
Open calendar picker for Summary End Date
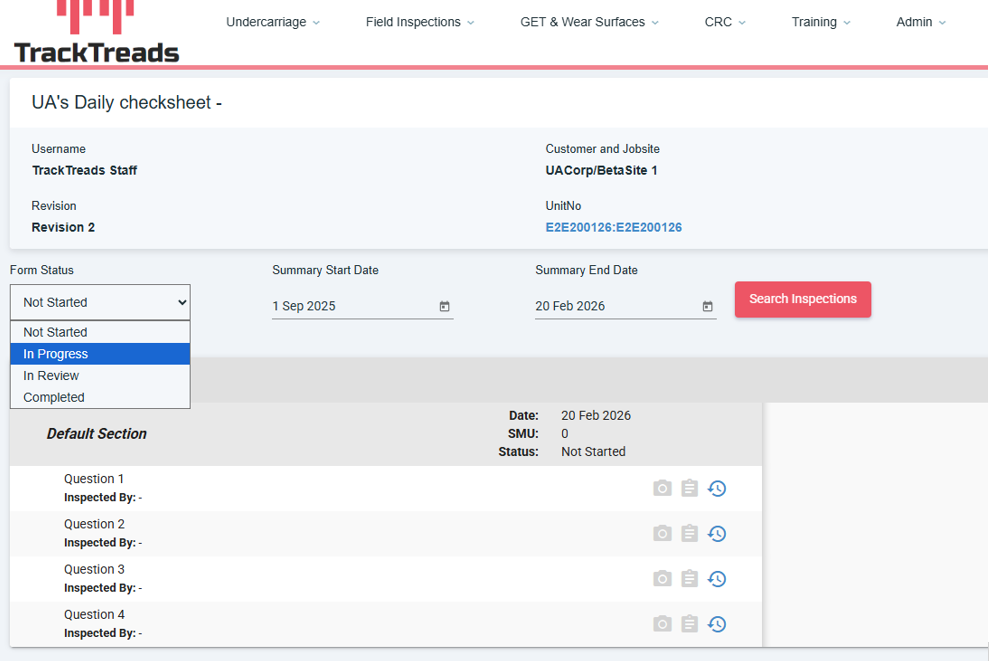[707, 306]
